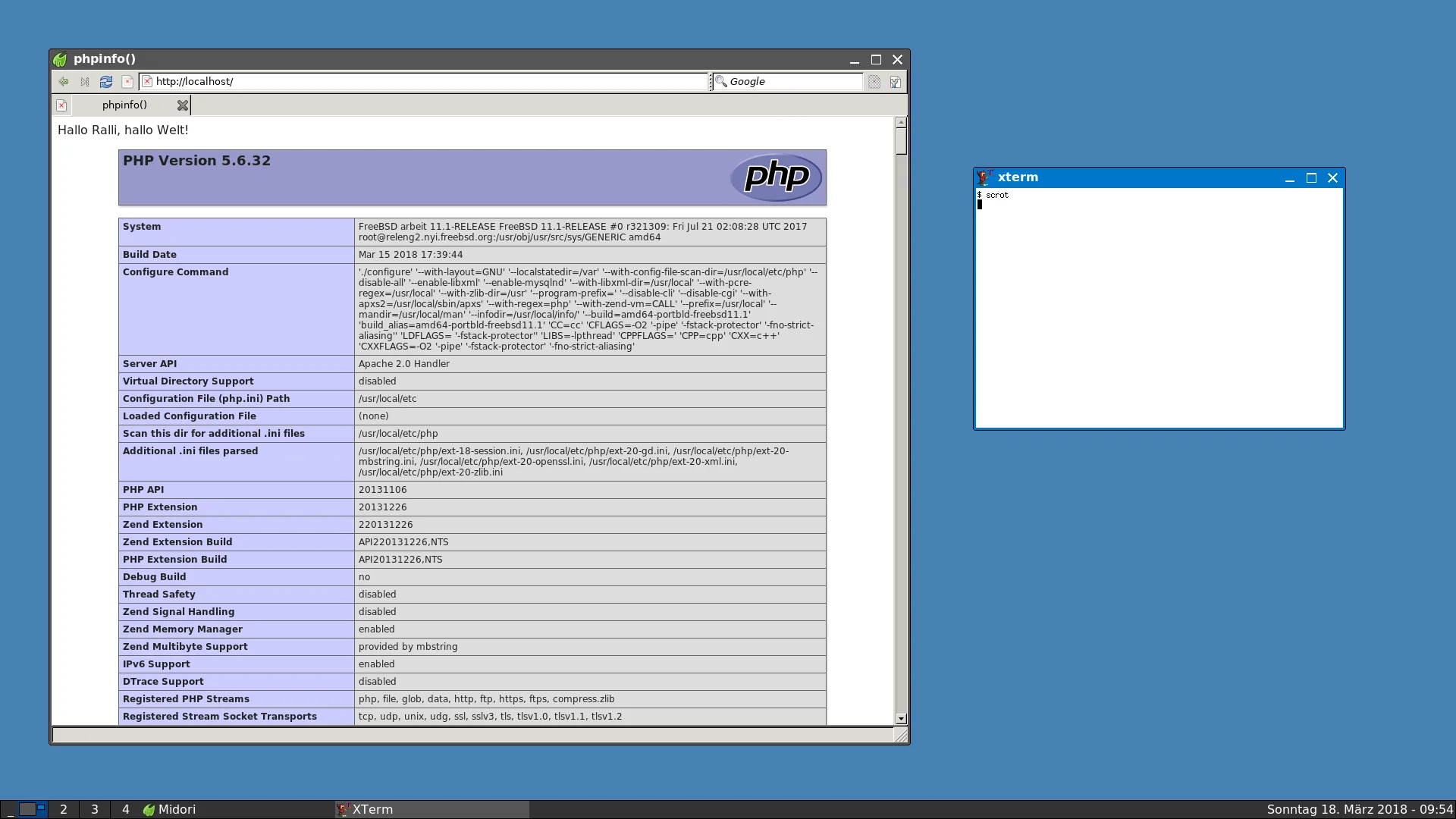This screenshot has width=1456, height=819.
Task: Click the "provided by mbstring" value
Action: 408,647
